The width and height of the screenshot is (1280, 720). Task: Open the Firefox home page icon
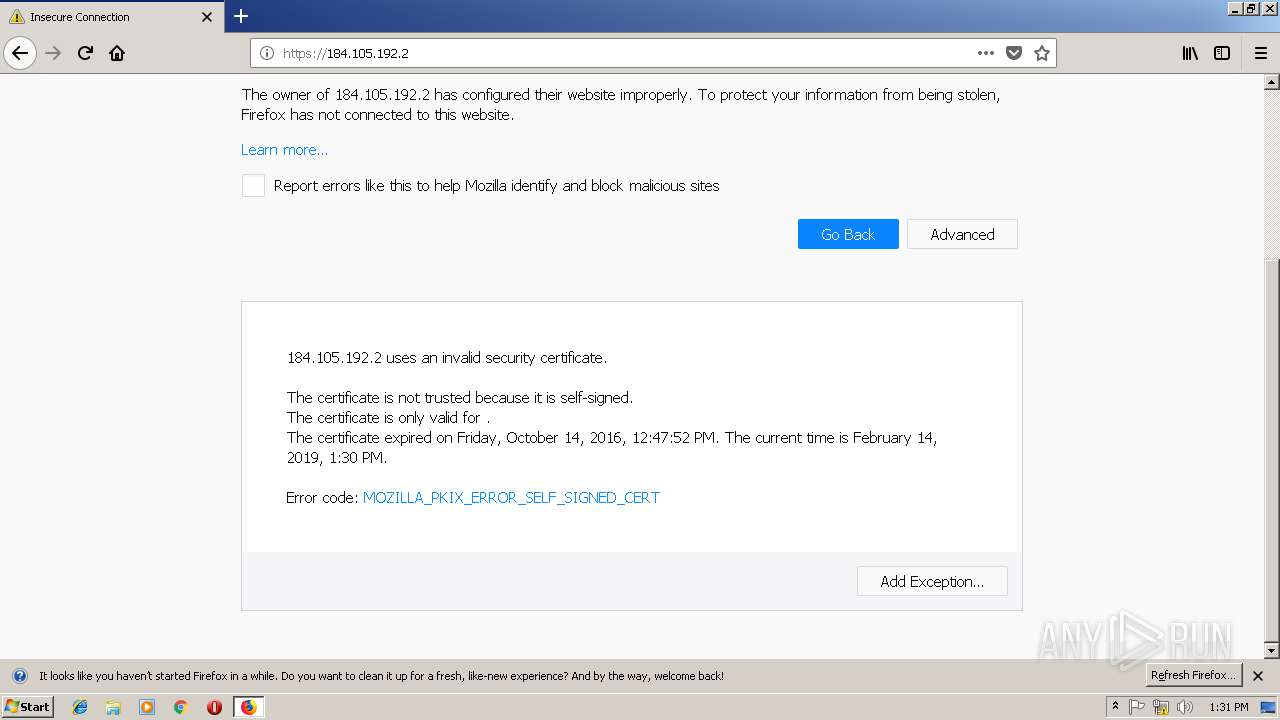(x=117, y=53)
